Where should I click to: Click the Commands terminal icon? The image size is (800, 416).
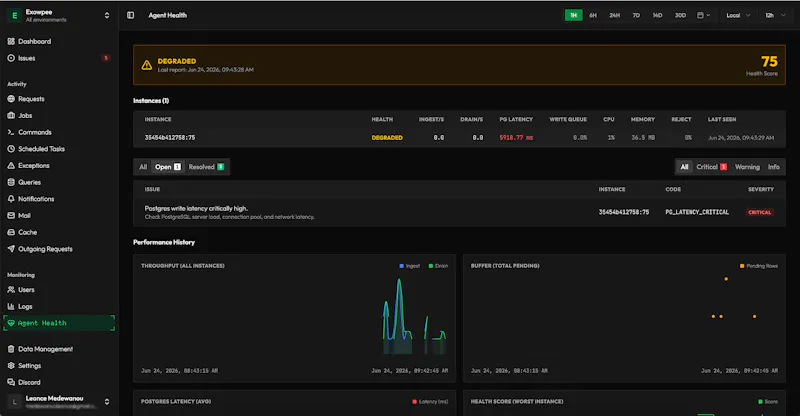click(x=11, y=132)
